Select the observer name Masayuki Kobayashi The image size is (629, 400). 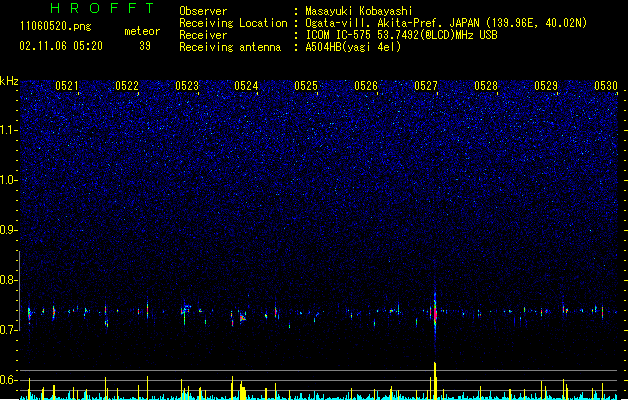tap(359, 11)
